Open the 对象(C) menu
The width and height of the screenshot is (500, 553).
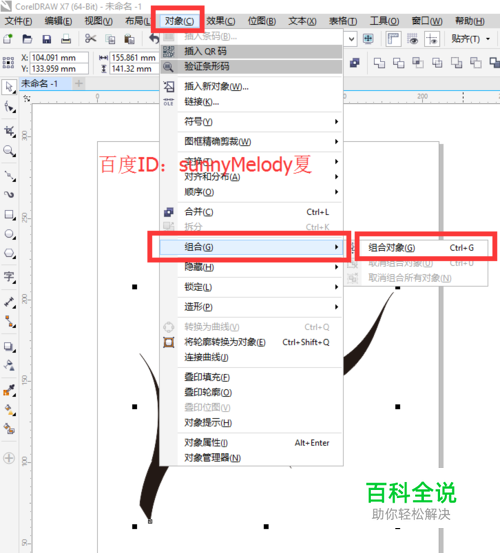coord(179,21)
